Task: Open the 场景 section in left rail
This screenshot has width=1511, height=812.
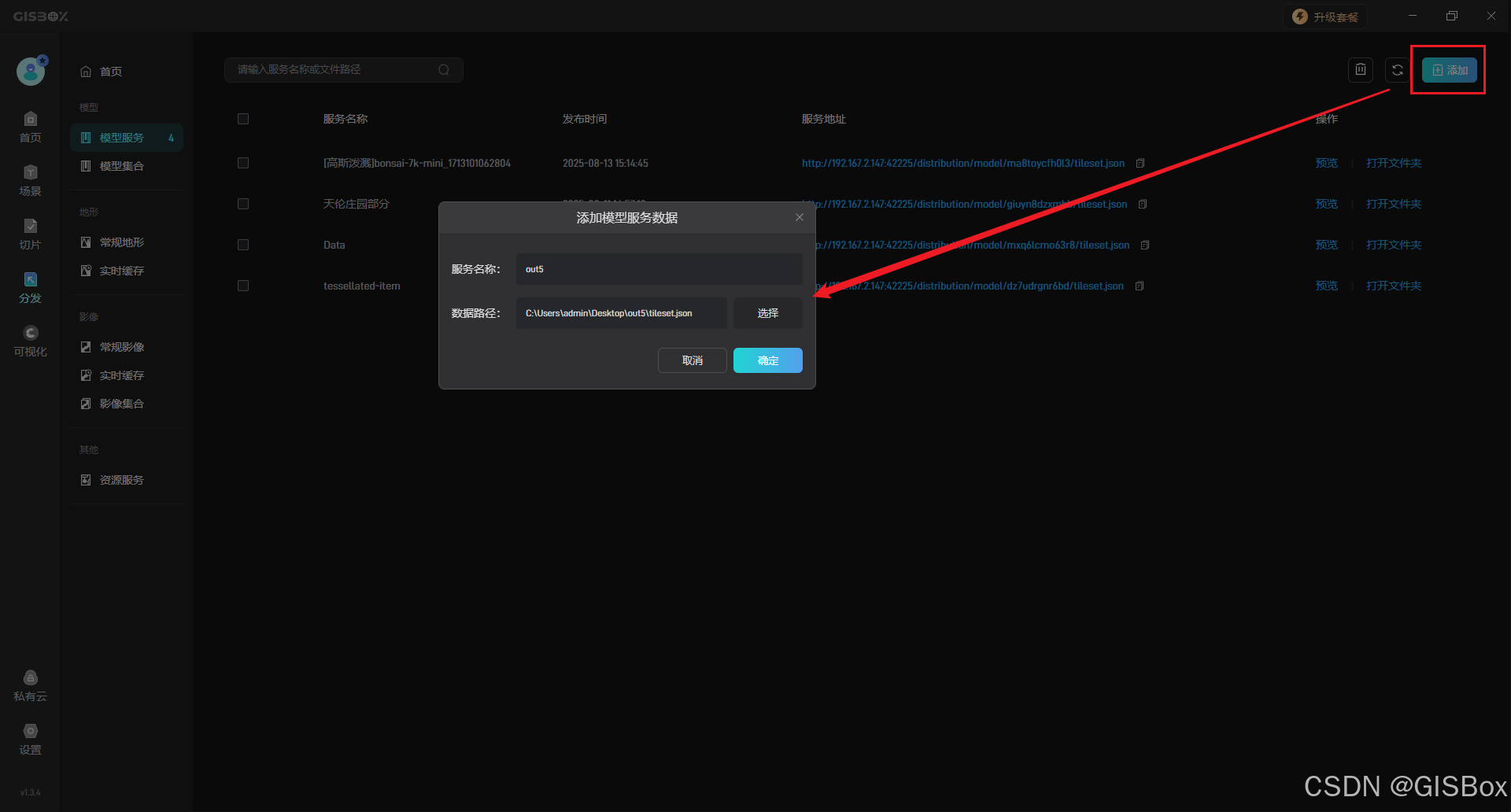Action: coord(30,181)
